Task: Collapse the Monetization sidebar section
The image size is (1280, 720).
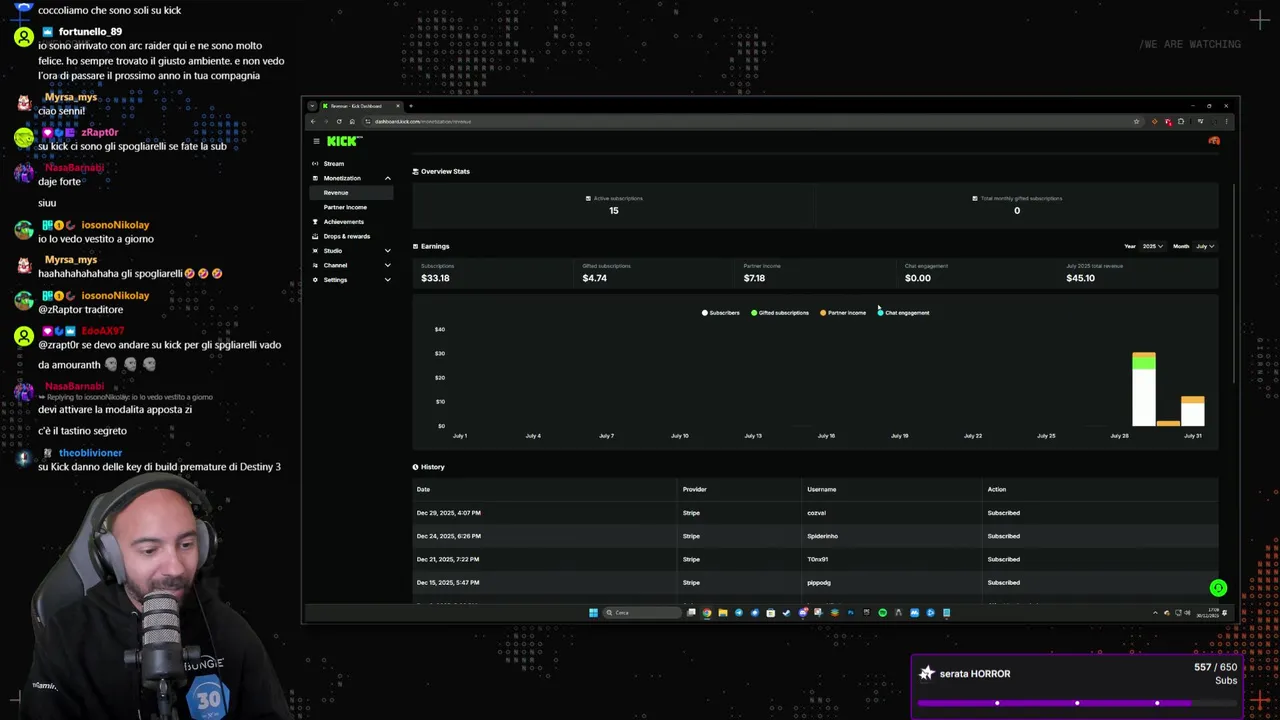Action: [351, 178]
